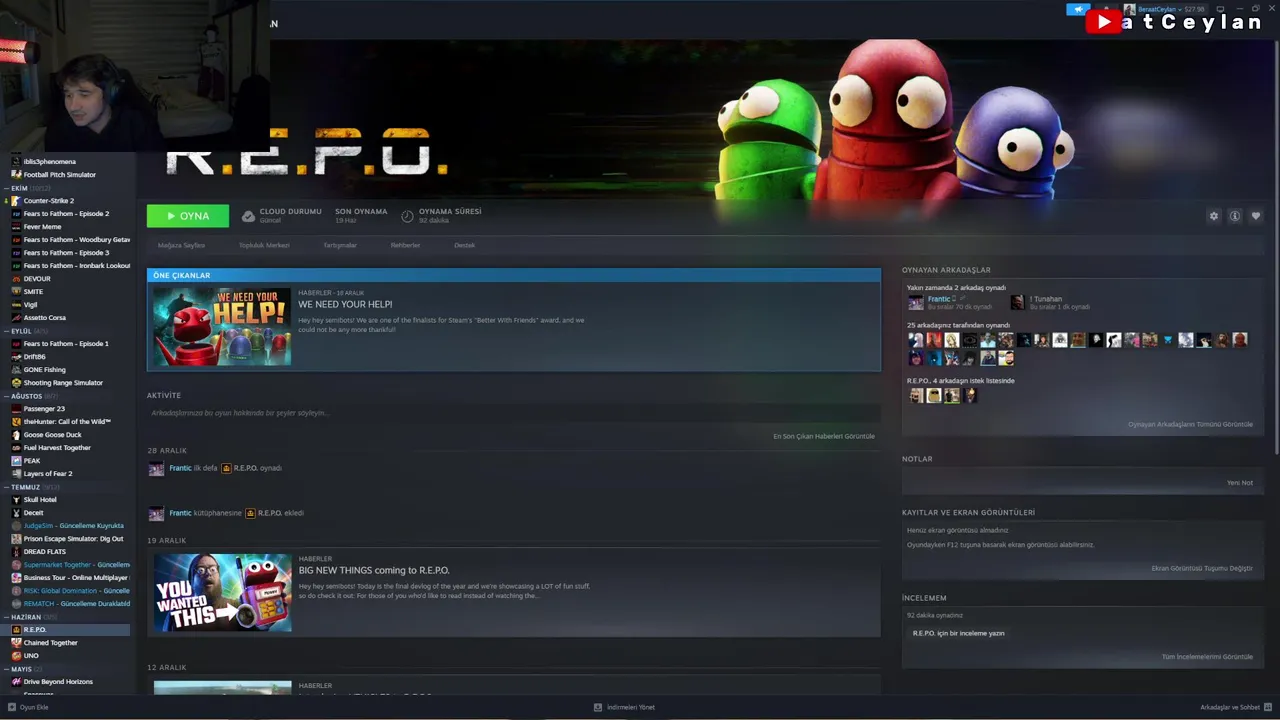The height and width of the screenshot is (720, 1280).
Task: Click the Big Picture mode monitor icon
Action: tap(1220, 9)
